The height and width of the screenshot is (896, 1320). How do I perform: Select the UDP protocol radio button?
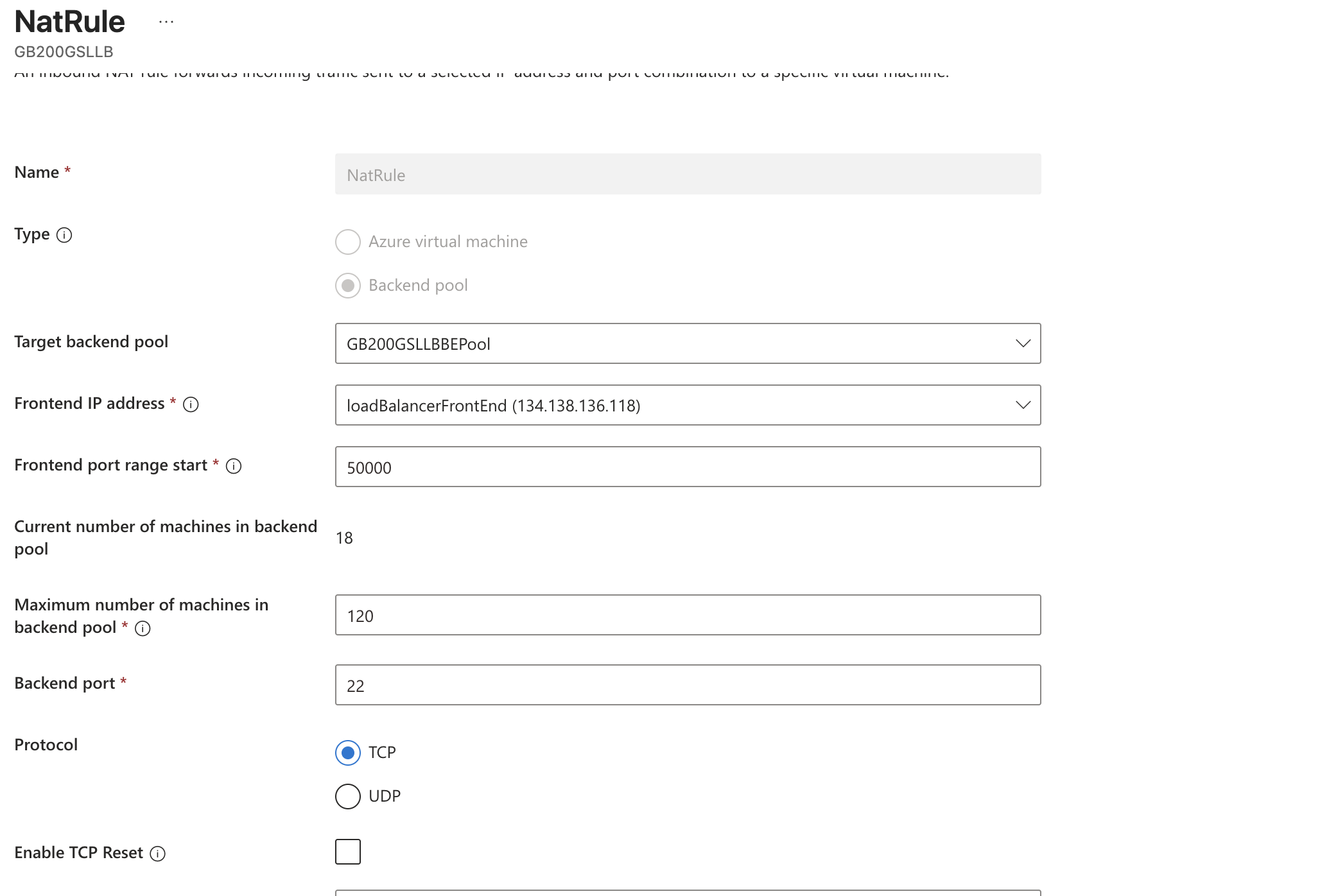pos(348,796)
